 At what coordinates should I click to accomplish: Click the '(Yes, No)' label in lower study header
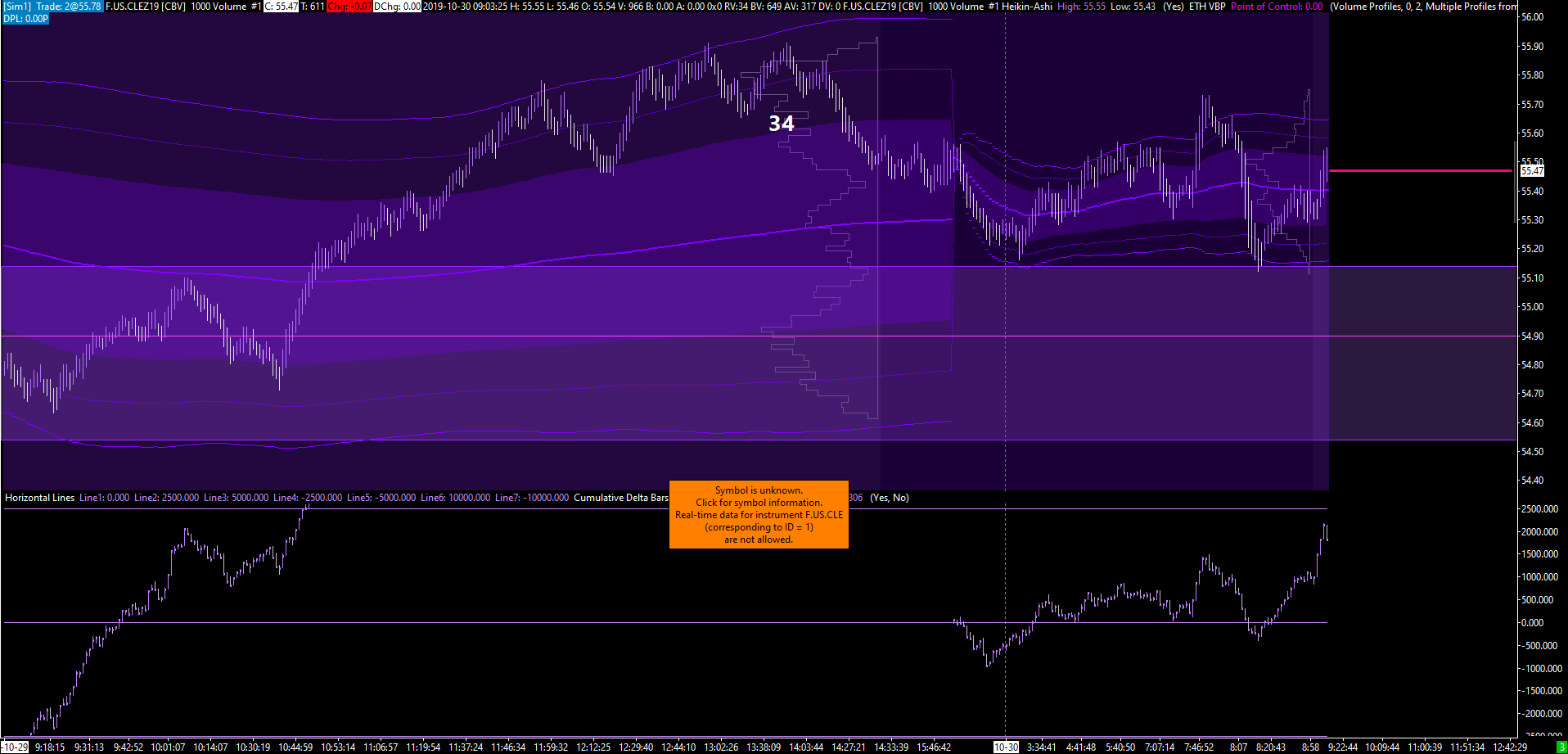(890, 498)
